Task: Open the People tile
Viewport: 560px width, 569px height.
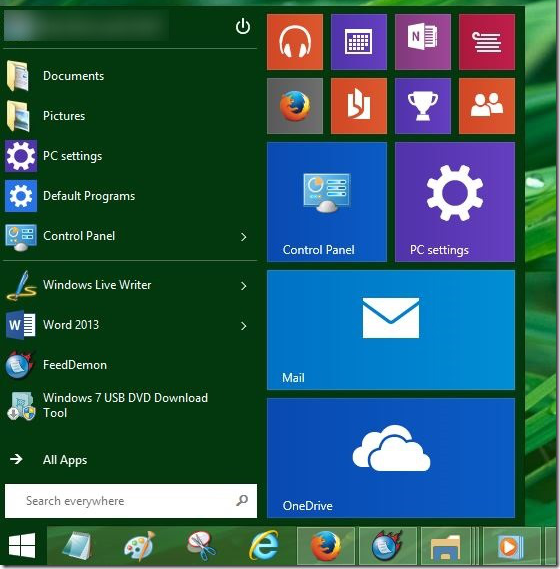Action: (487, 106)
